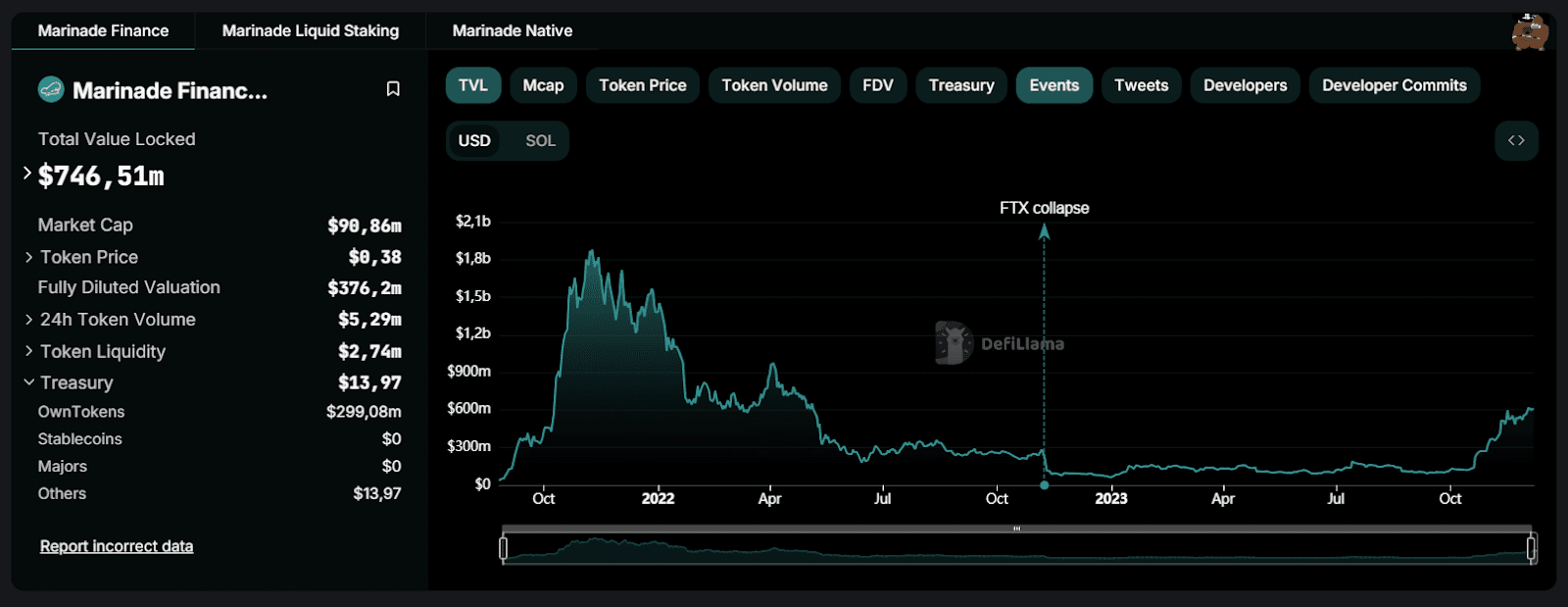The width and height of the screenshot is (1568, 607).
Task: Bookmark Marinade Finance protocol
Action: point(393,89)
